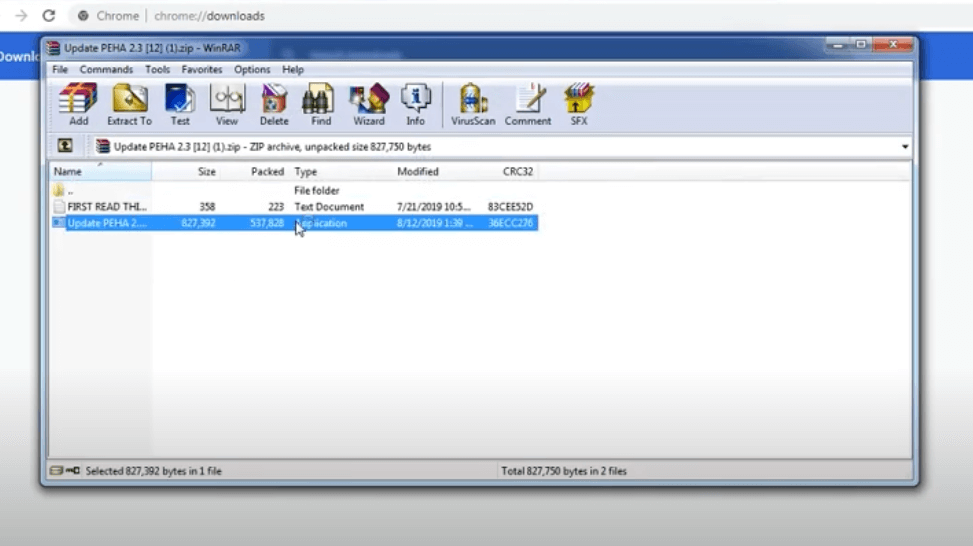Click the WinRAR title bar icon

53,48
